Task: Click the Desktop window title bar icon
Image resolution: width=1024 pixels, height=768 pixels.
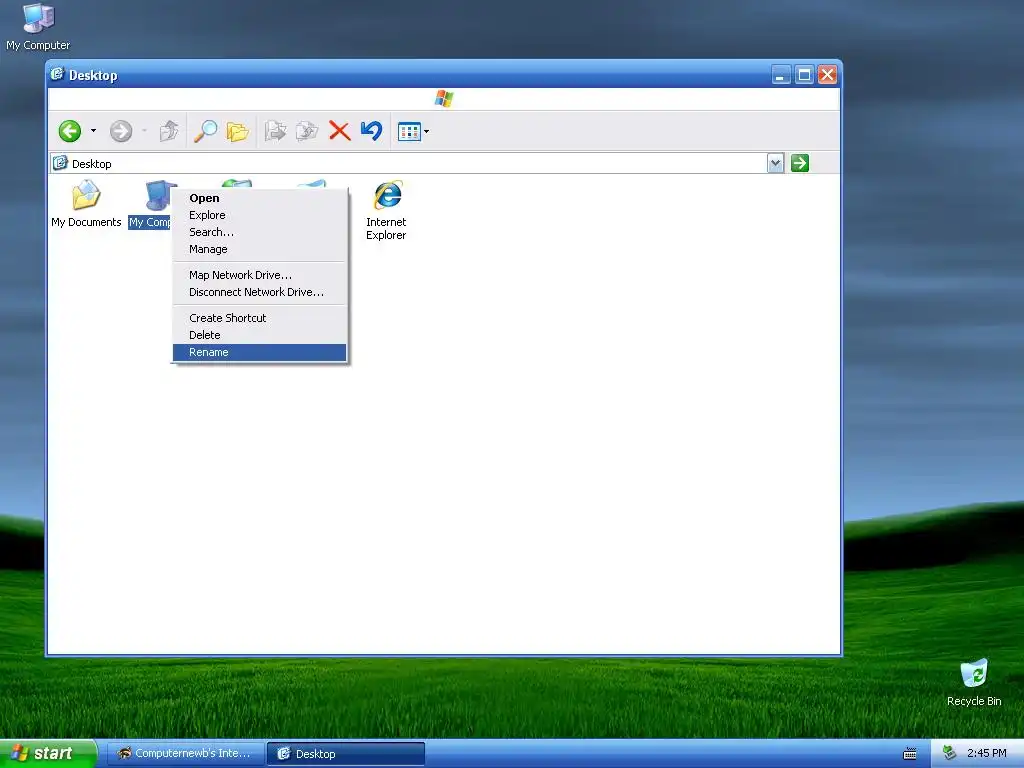Action: click(57, 74)
